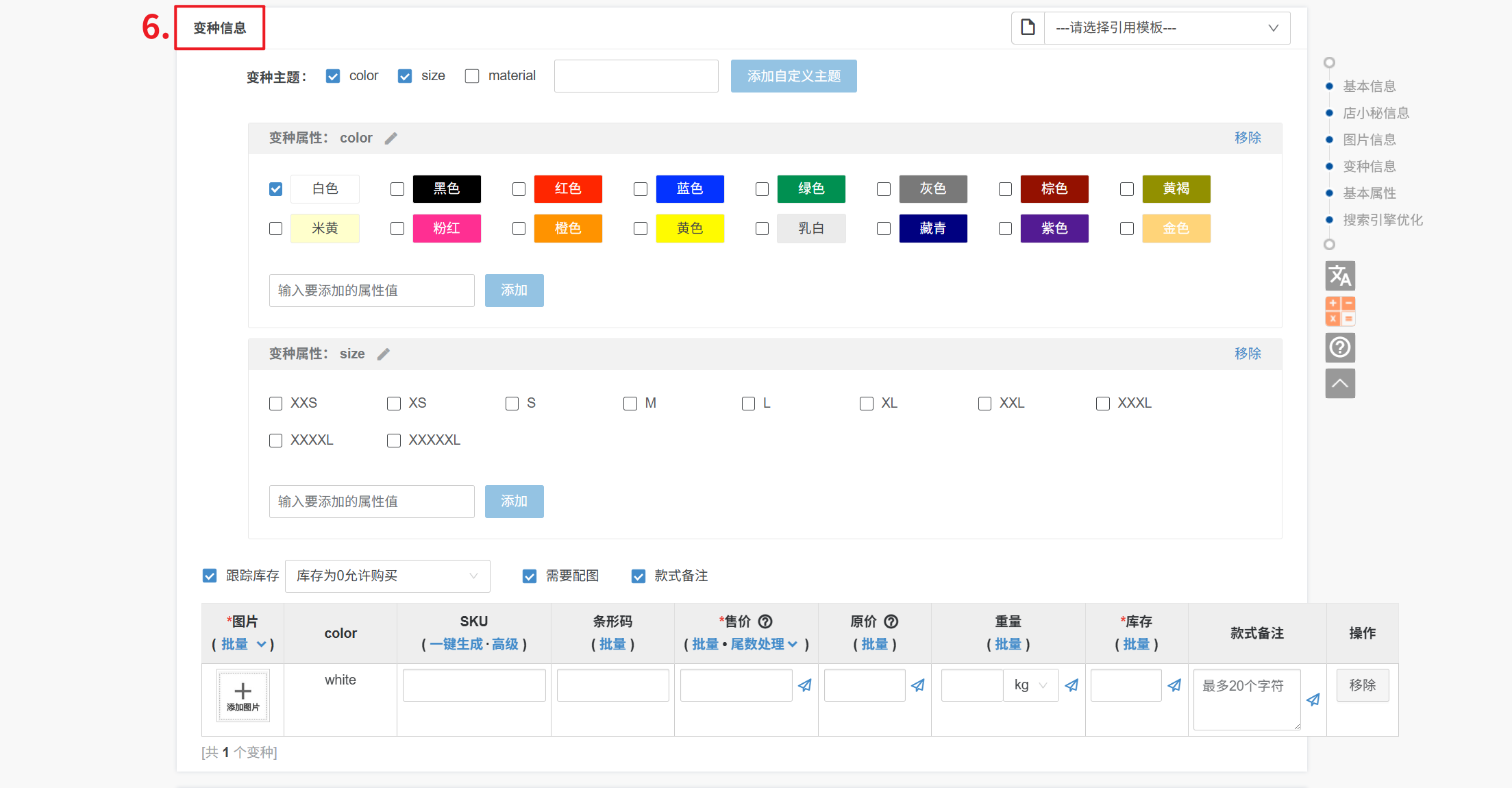Select the 红色 color swatch
The image size is (1512, 788).
[568, 189]
